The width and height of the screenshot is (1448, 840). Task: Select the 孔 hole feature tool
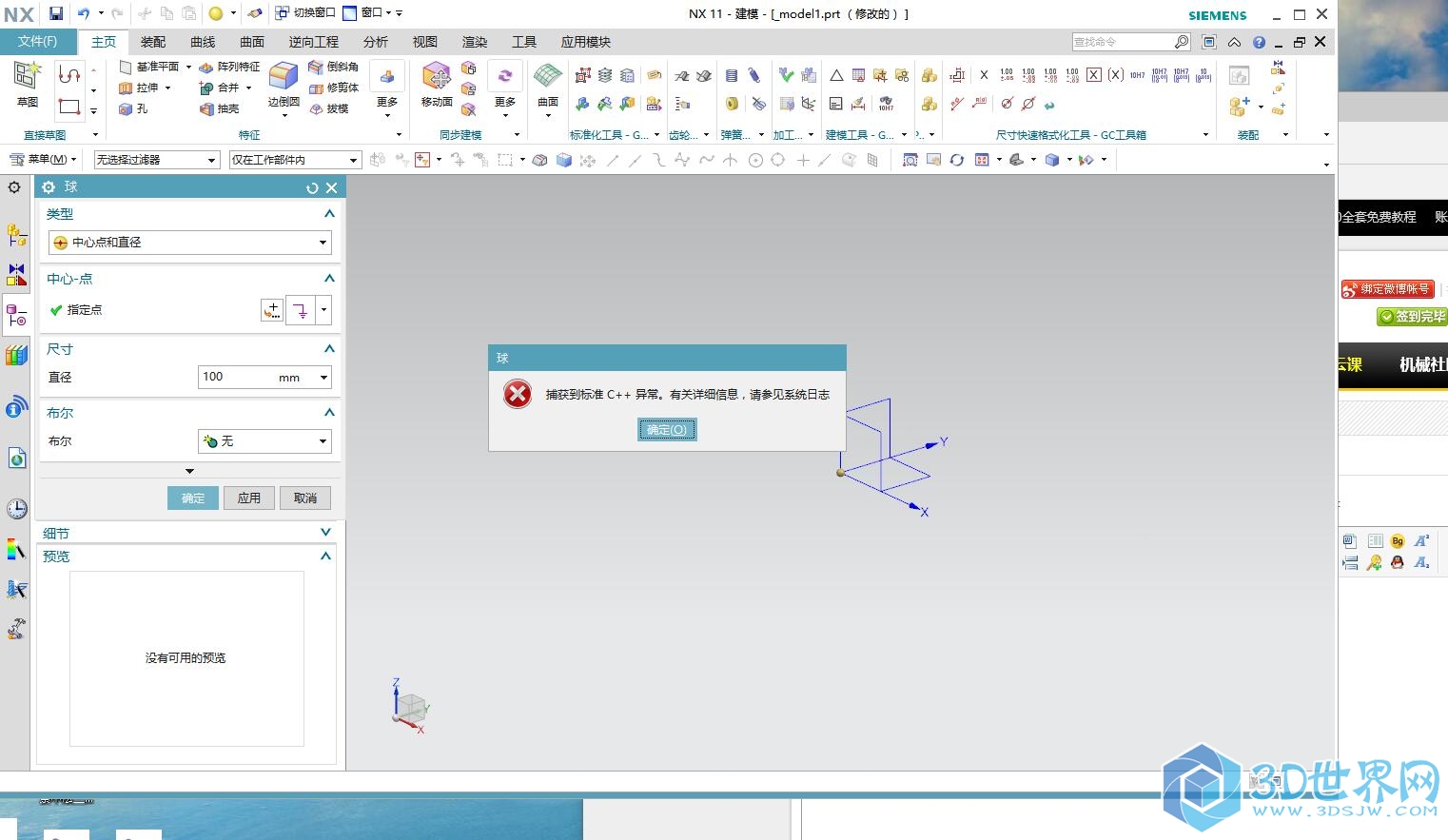click(x=133, y=108)
